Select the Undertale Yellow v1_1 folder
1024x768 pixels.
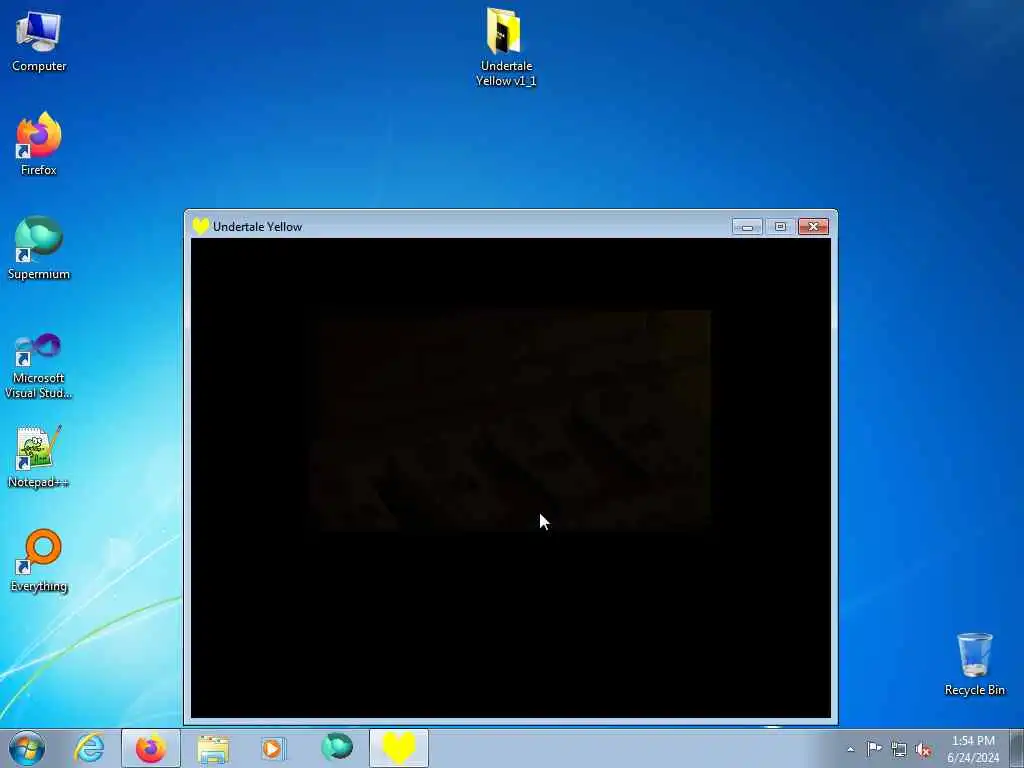[x=505, y=46]
